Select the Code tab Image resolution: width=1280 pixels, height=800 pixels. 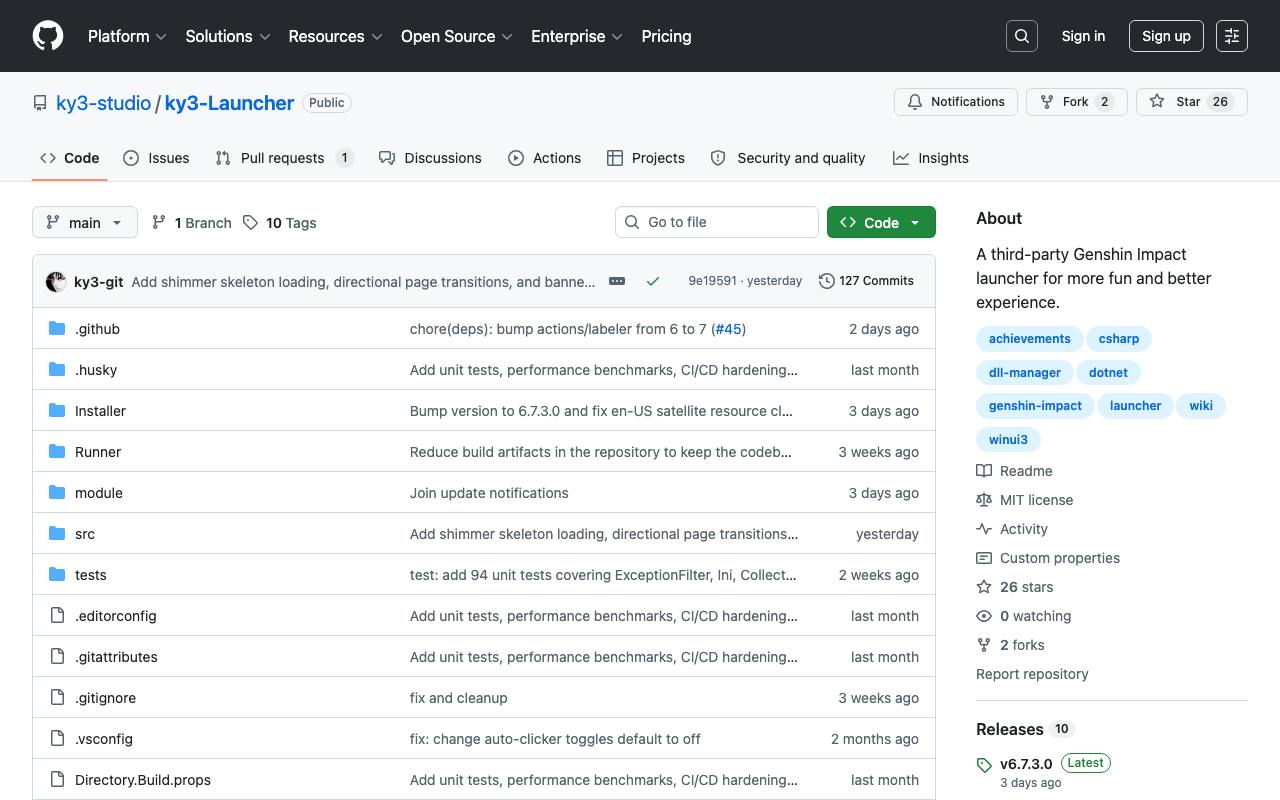click(x=69, y=158)
